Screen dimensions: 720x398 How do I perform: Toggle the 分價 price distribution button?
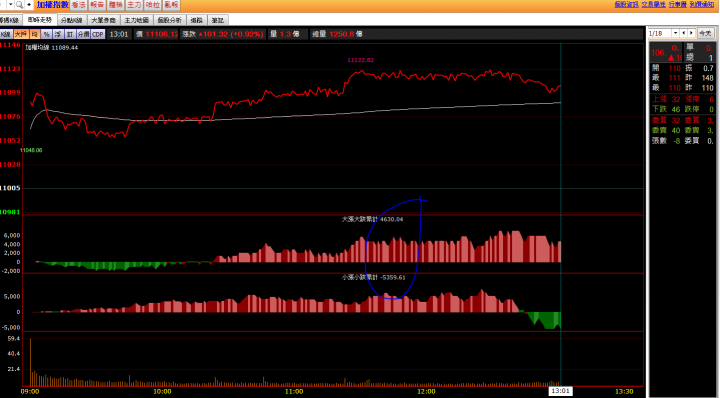pos(84,34)
